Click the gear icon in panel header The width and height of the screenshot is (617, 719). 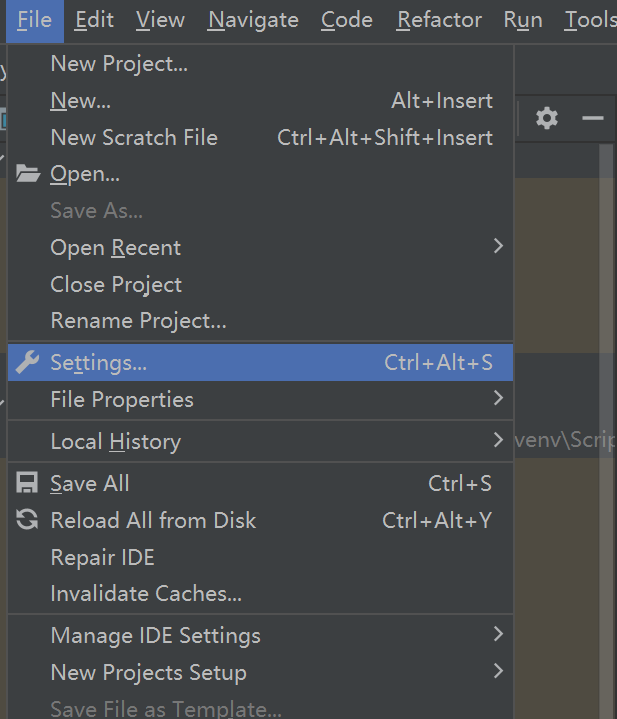[546, 118]
